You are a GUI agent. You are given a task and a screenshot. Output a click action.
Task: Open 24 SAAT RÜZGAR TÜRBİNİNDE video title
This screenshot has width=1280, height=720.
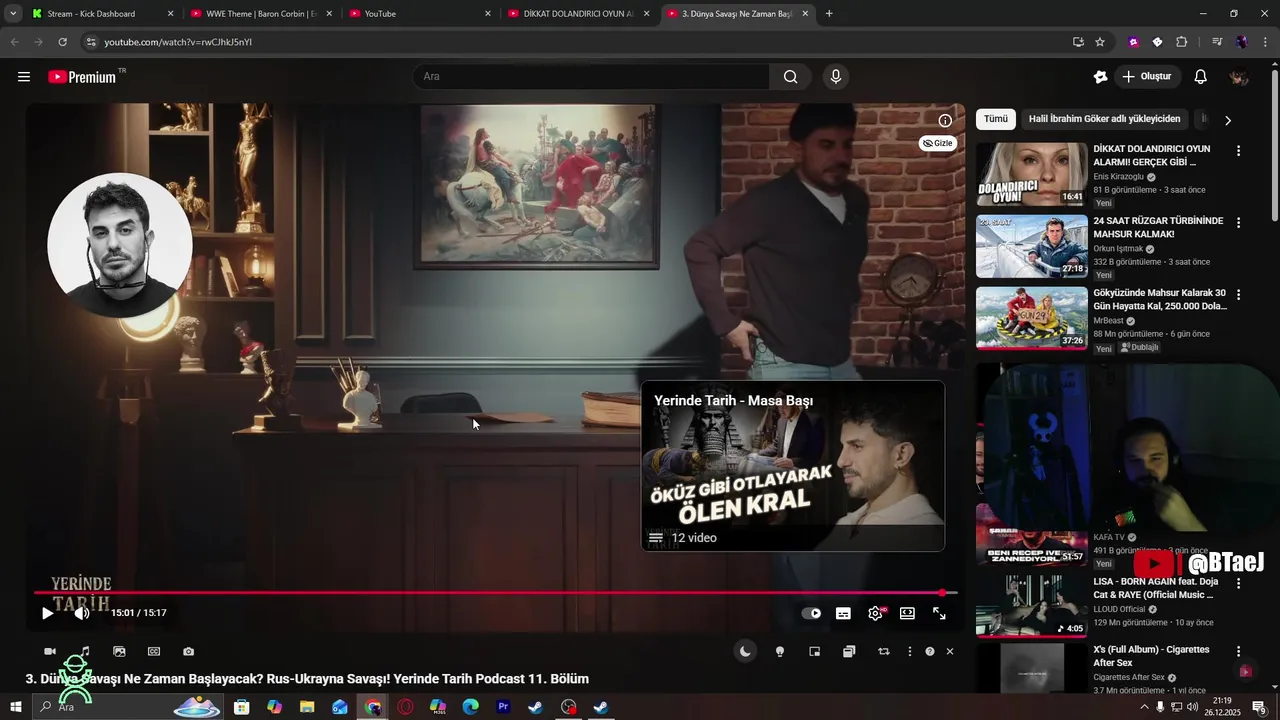[1158, 227]
